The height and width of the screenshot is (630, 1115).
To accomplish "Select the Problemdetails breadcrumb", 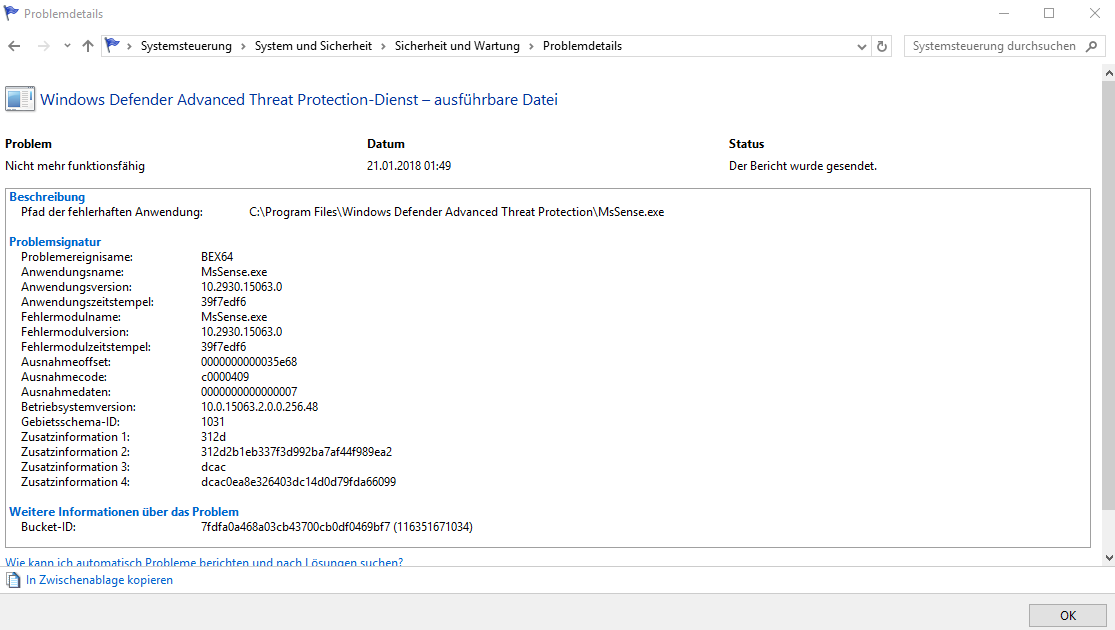I will (x=582, y=46).
